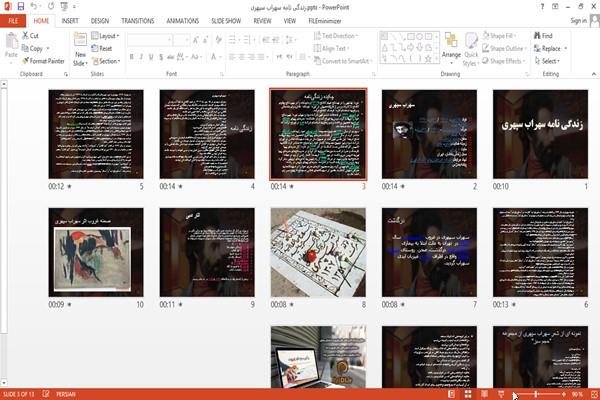Click Start From Beginning quick access icon

tap(64, 7)
